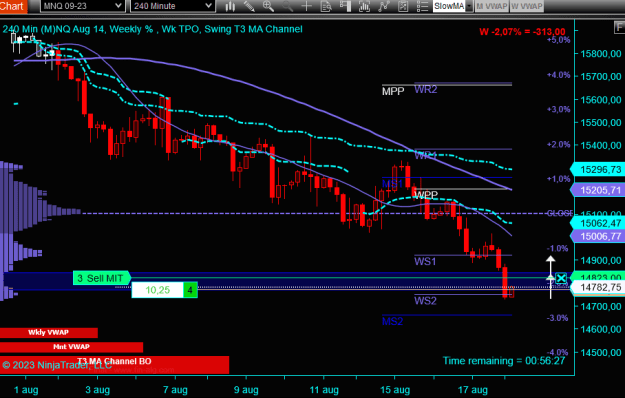
Task: Click the 7 aug date axis label
Action: click(x=175, y=390)
